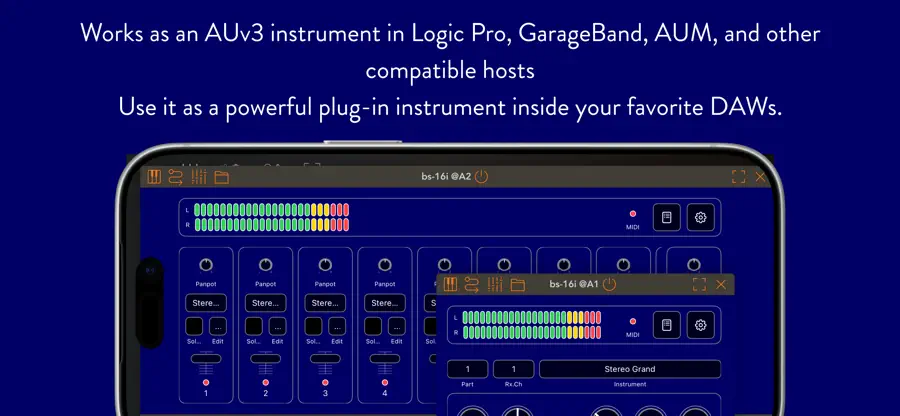Toggle Solo on channel 1

[x=195, y=326]
